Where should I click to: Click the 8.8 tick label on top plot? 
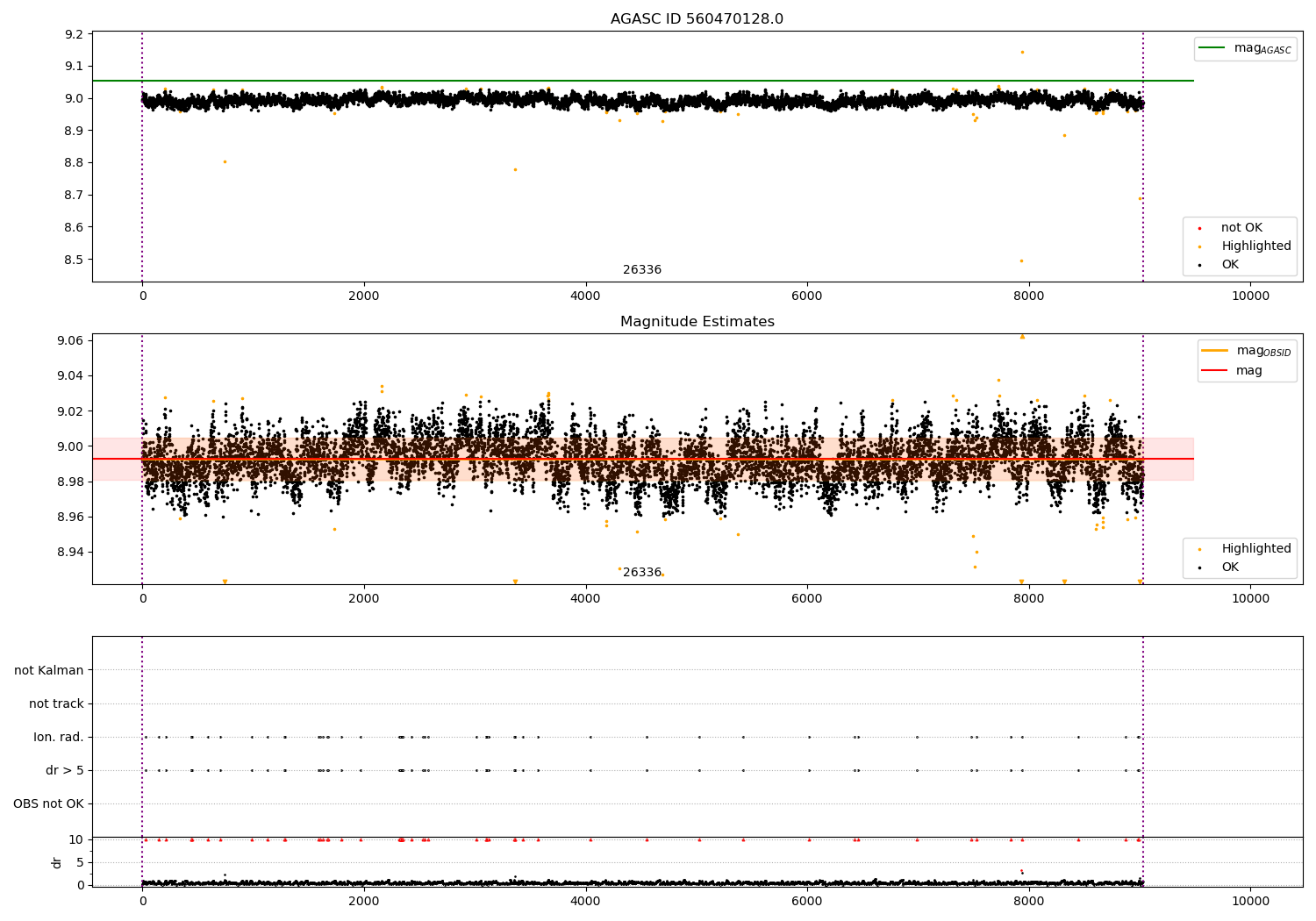coord(75,162)
